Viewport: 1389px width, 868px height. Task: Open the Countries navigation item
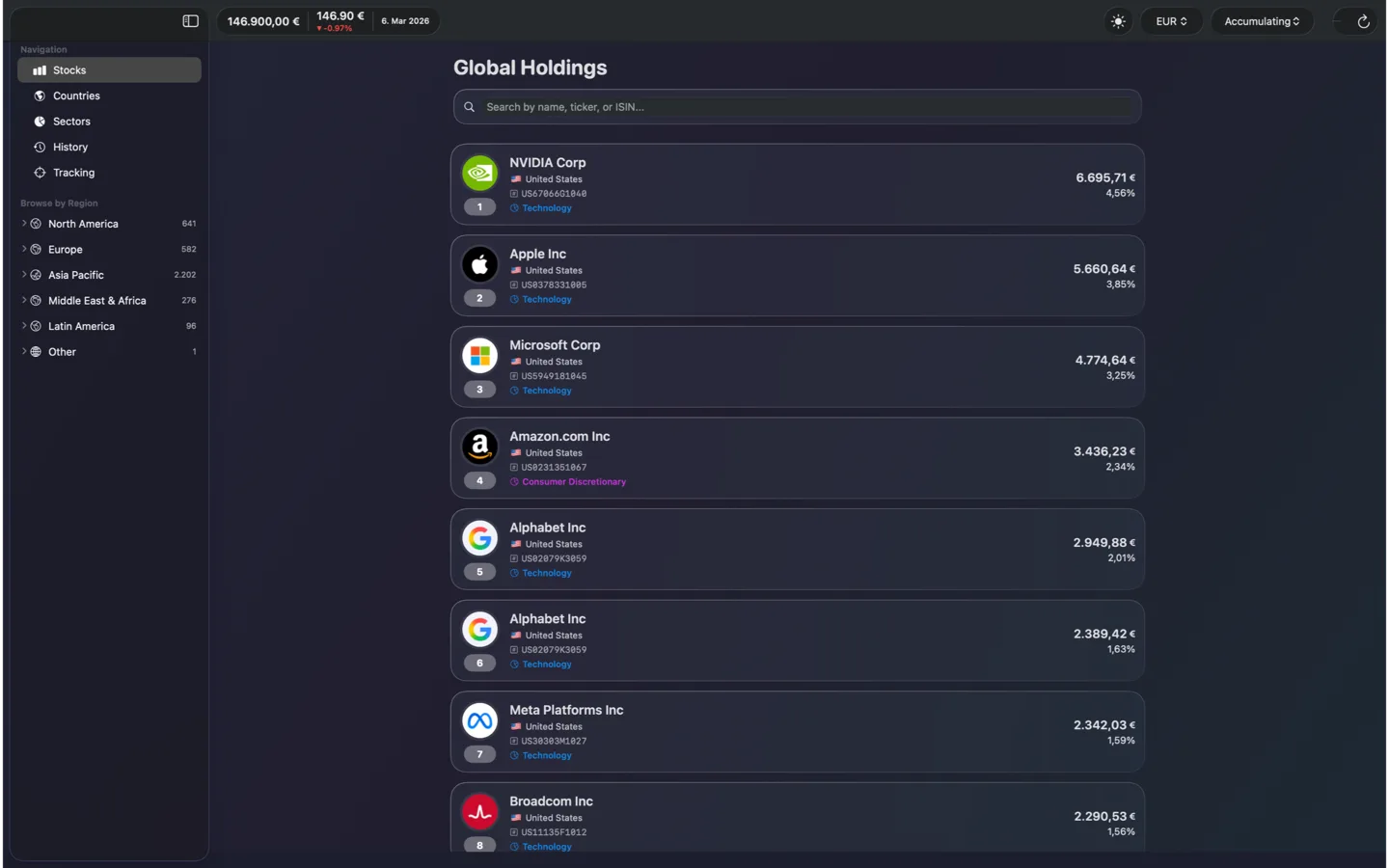click(76, 95)
